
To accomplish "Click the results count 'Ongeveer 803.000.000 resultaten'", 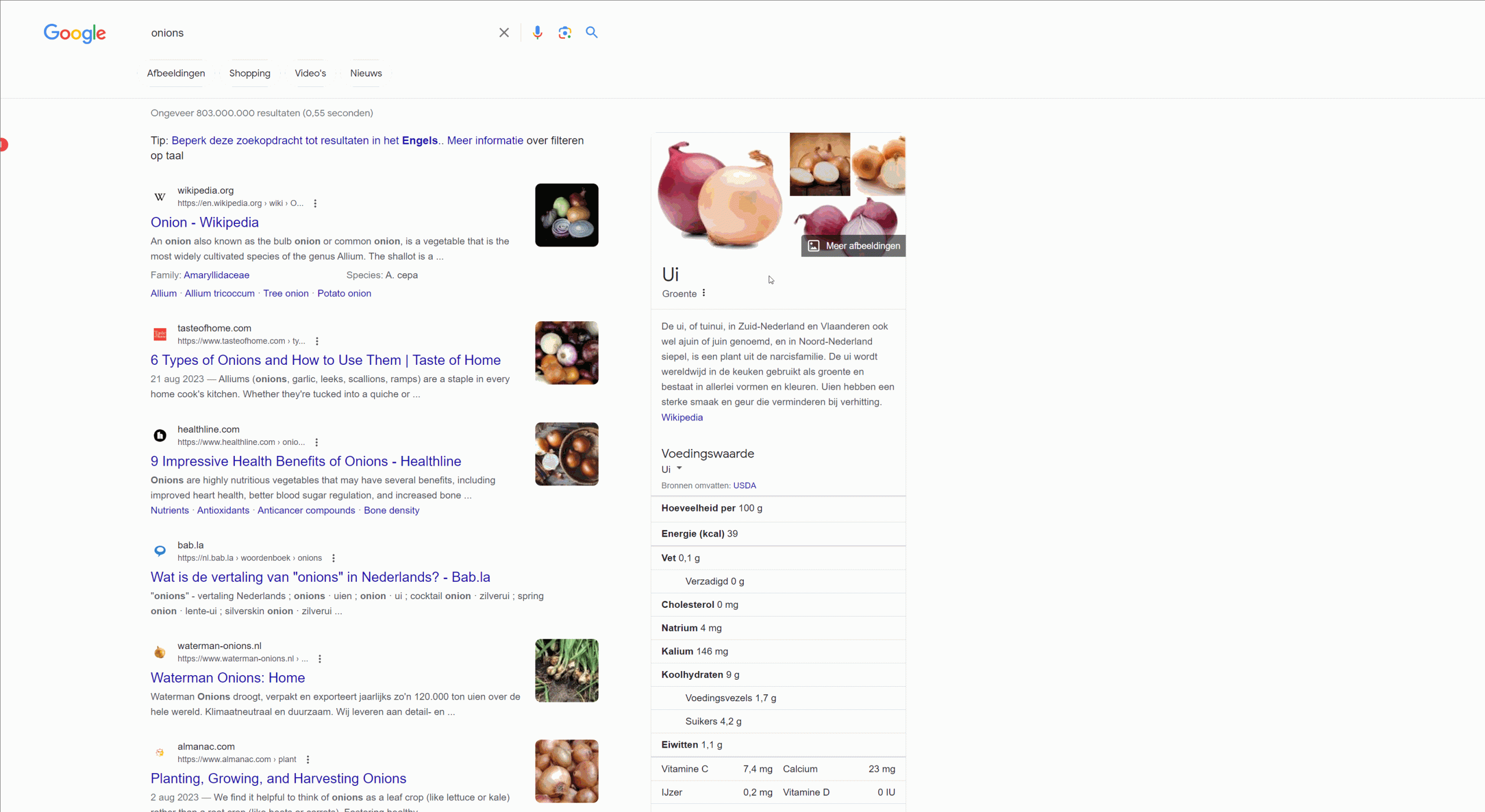I will pos(262,113).
